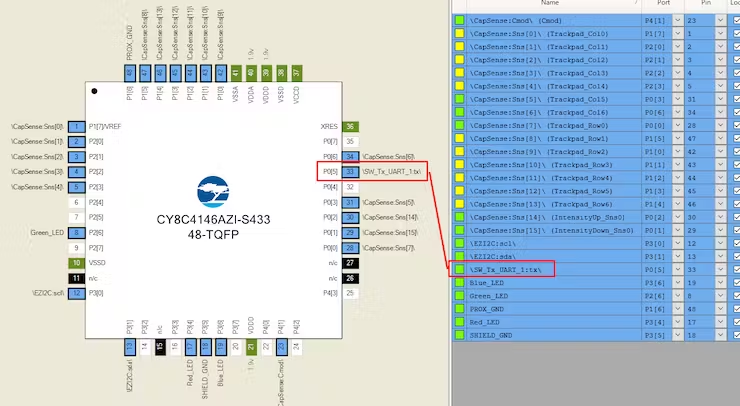Viewport: 740px width, 406px height.
Task: Select the Red_LED row name in table
Action: (x=485, y=322)
